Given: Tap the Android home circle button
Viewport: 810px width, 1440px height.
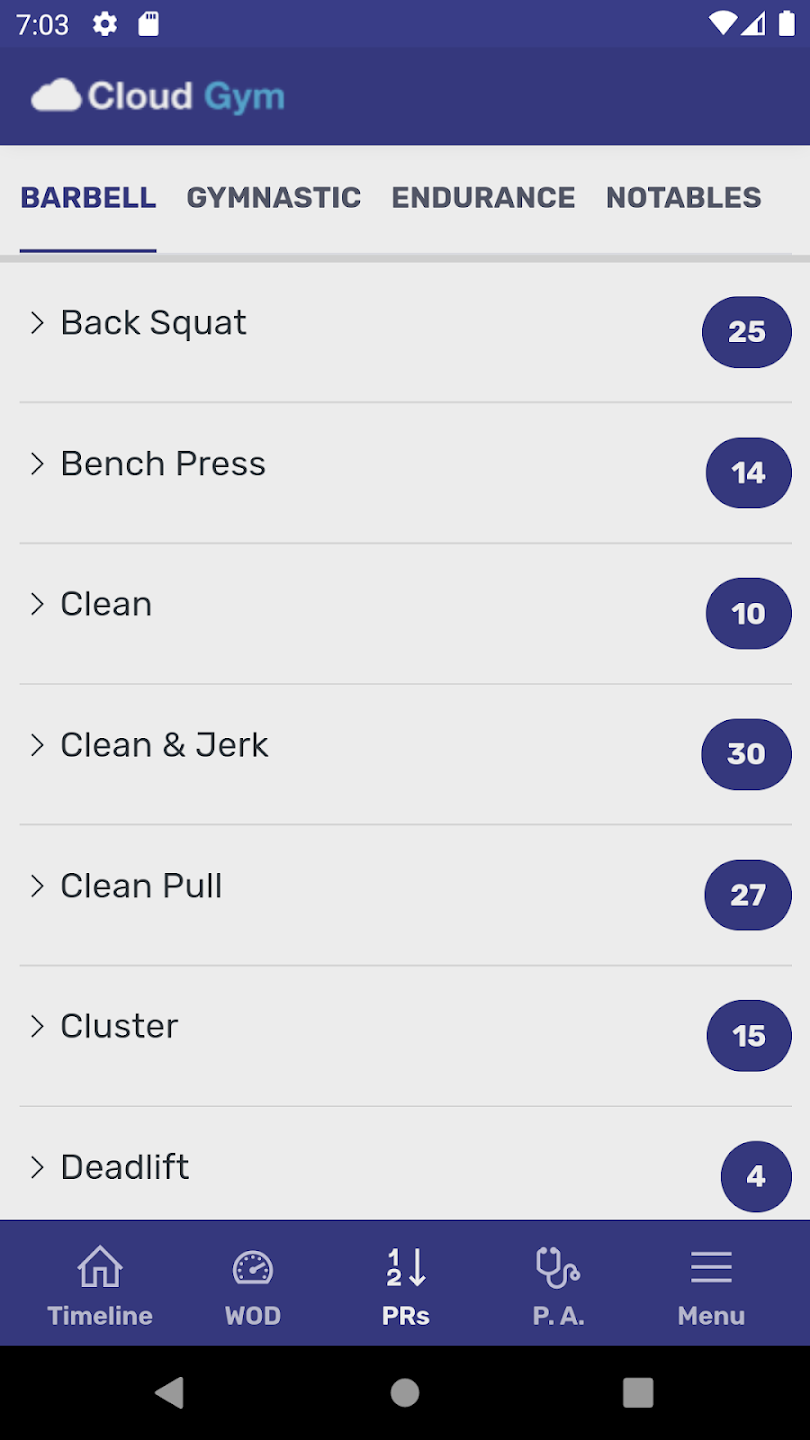Looking at the screenshot, I should [405, 1392].
